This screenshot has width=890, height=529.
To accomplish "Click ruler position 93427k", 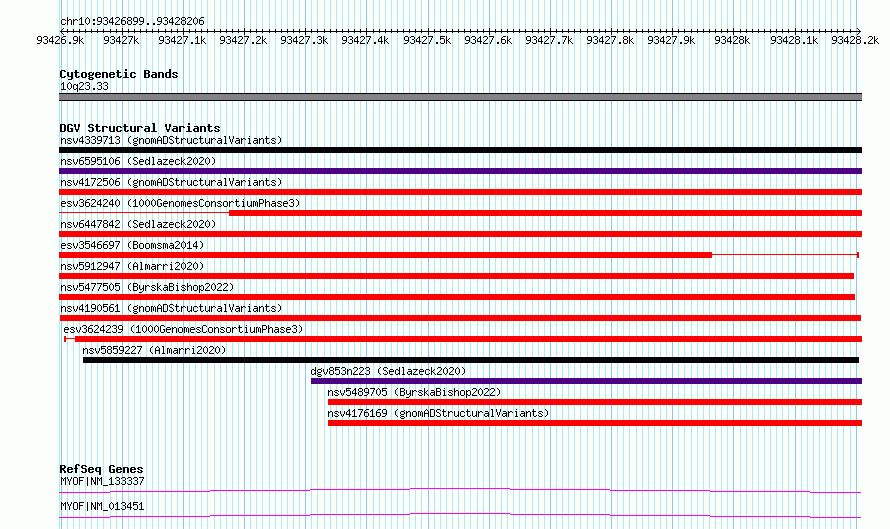I will pyautogui.click(x=121, y=40).
